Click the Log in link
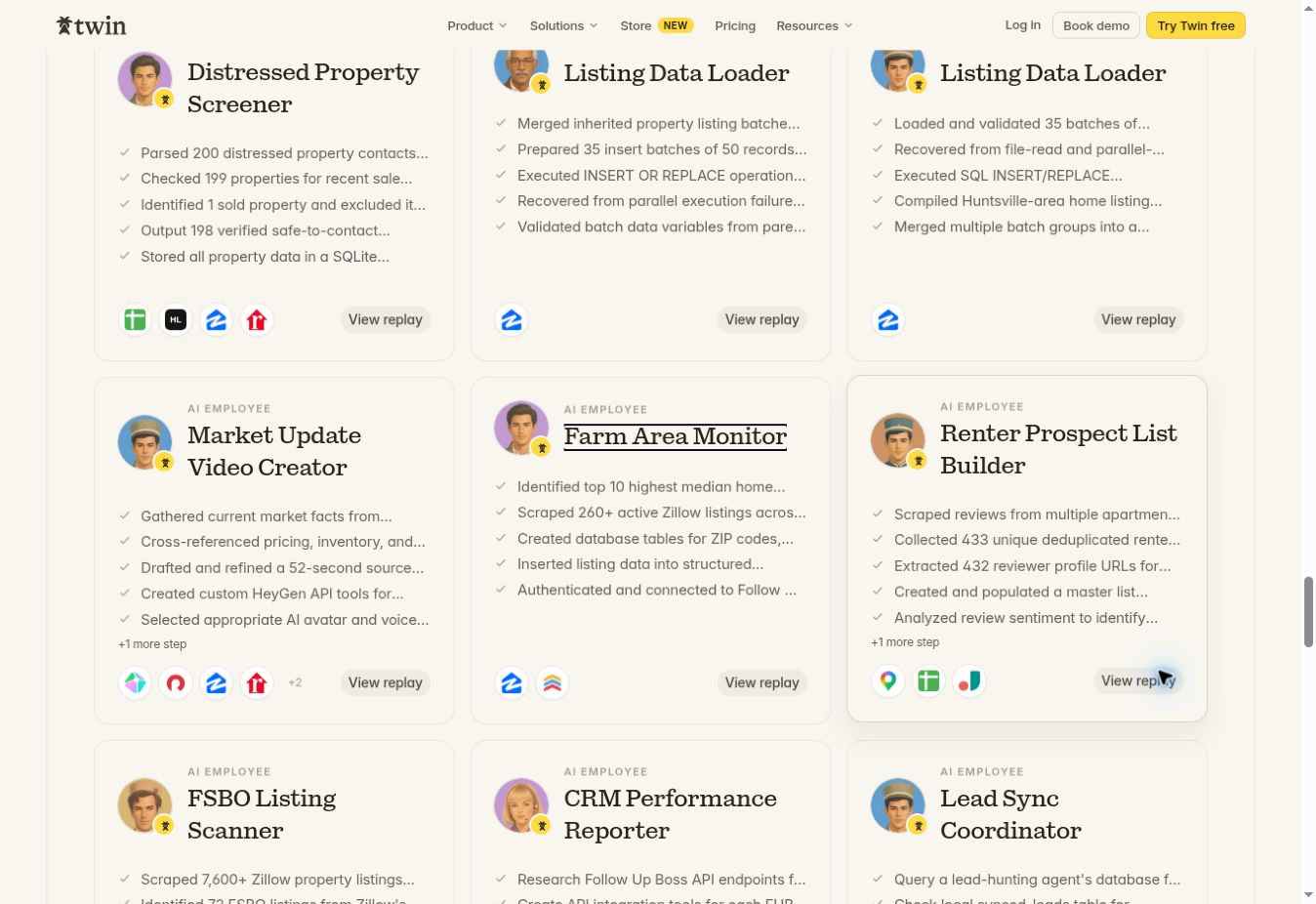 1023,25
